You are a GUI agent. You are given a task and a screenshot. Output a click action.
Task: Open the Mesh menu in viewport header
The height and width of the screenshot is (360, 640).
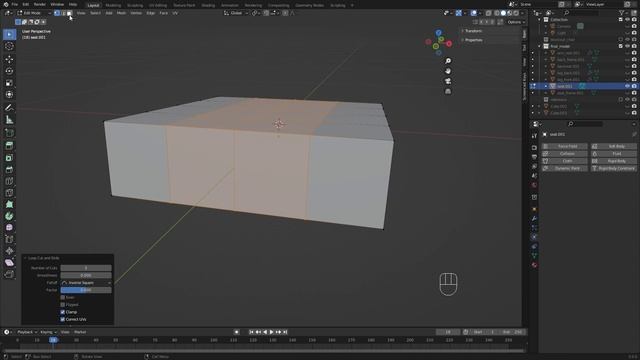(x=122, y=13)
